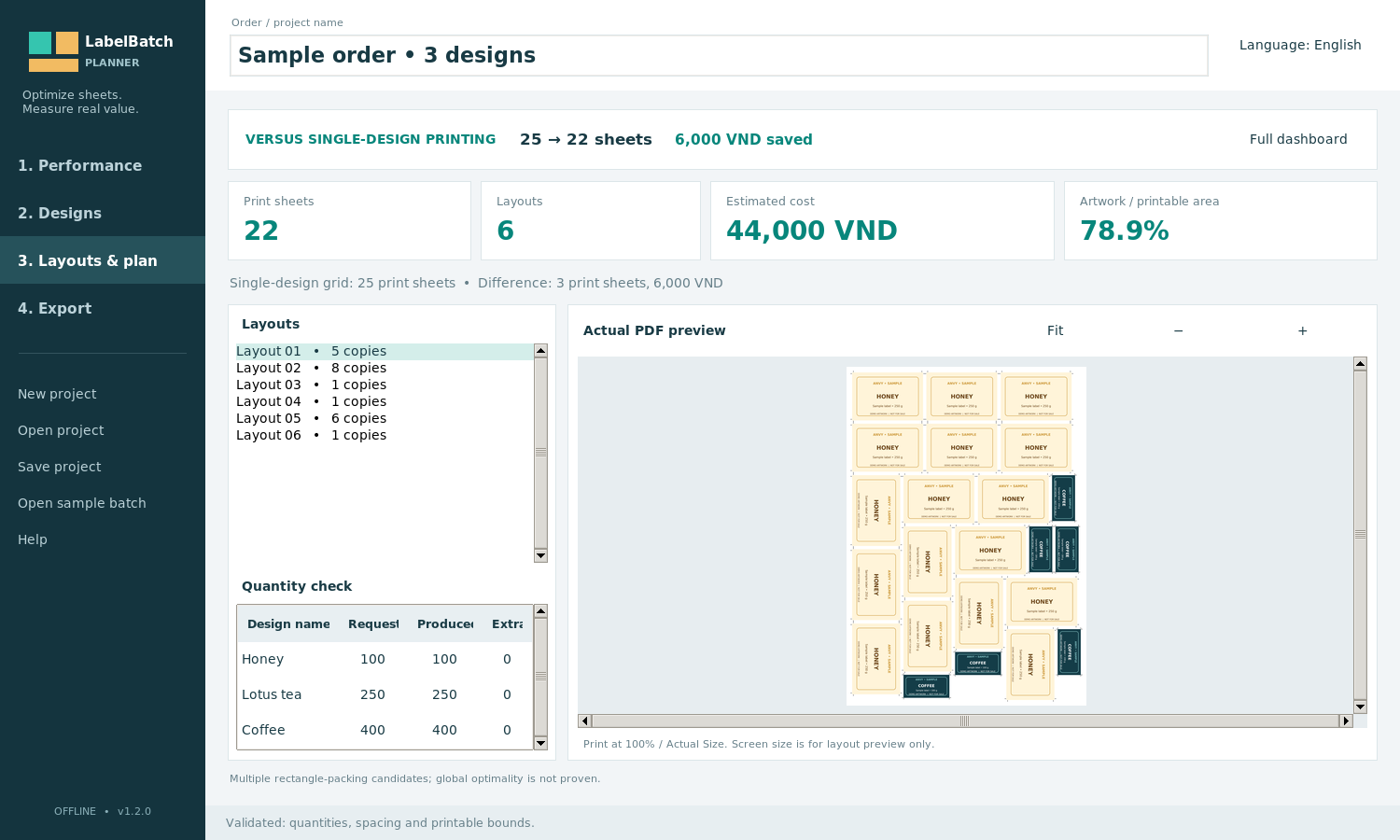Select Layout 06 in layouts list

(385, 435)
